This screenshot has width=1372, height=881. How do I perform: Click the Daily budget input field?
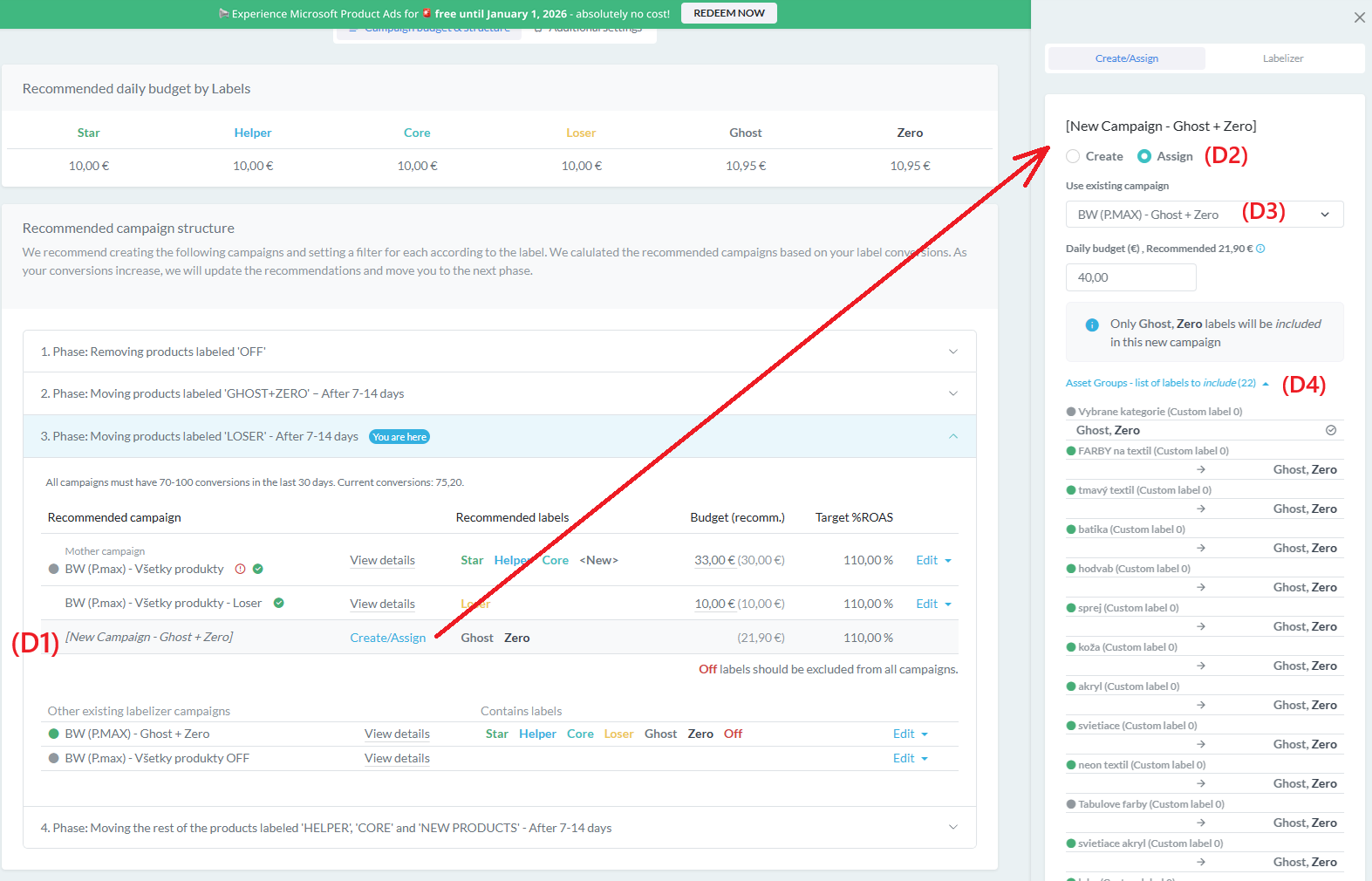click(1130, 277)
